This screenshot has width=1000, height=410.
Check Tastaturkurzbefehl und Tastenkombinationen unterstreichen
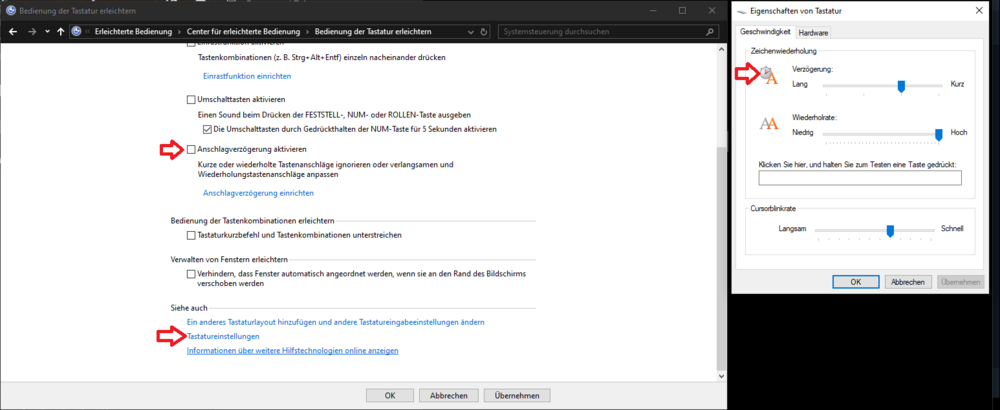pyautogui.click(x=191, y=235)
